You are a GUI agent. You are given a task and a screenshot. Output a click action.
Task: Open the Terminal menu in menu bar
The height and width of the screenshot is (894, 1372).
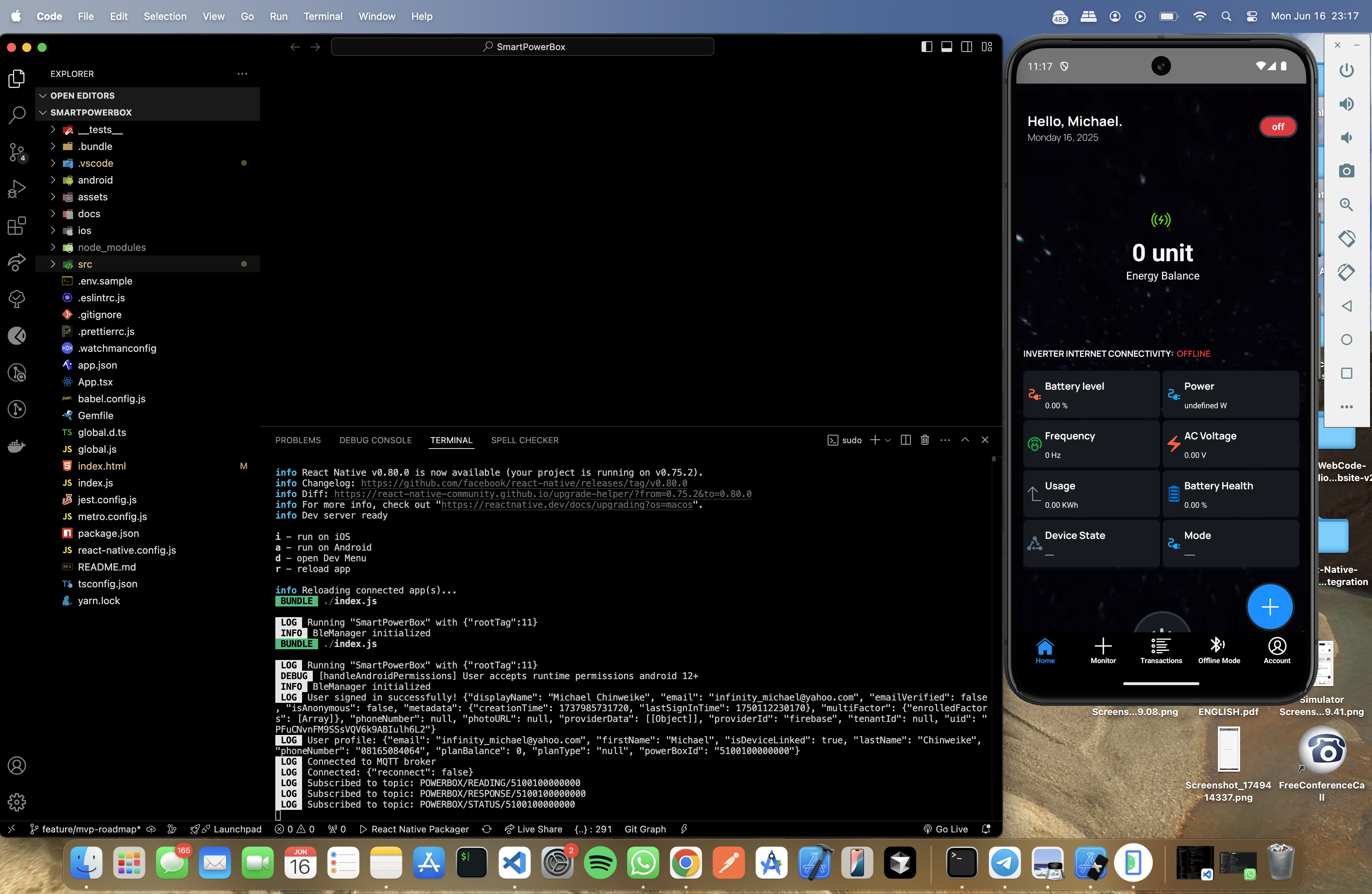pos(322,16)
